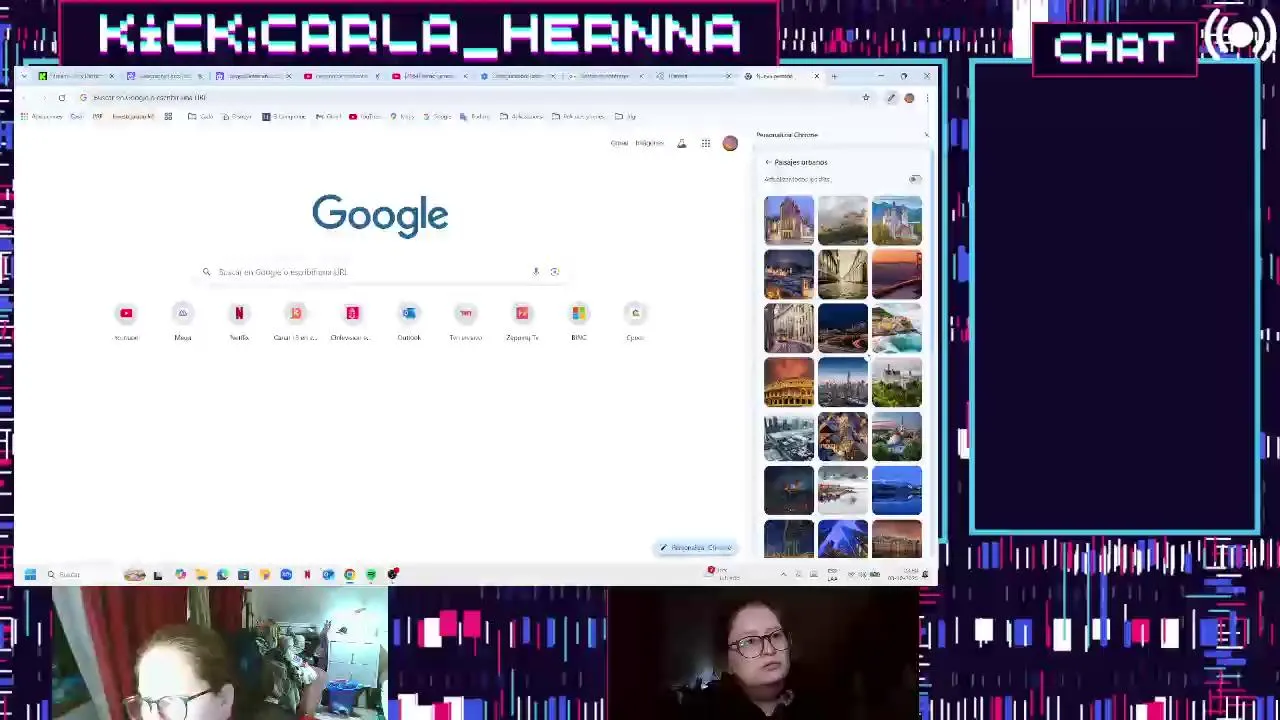Select the misty hilltop castle thumbnail
1280x720 pixels.
pos(843,221)
